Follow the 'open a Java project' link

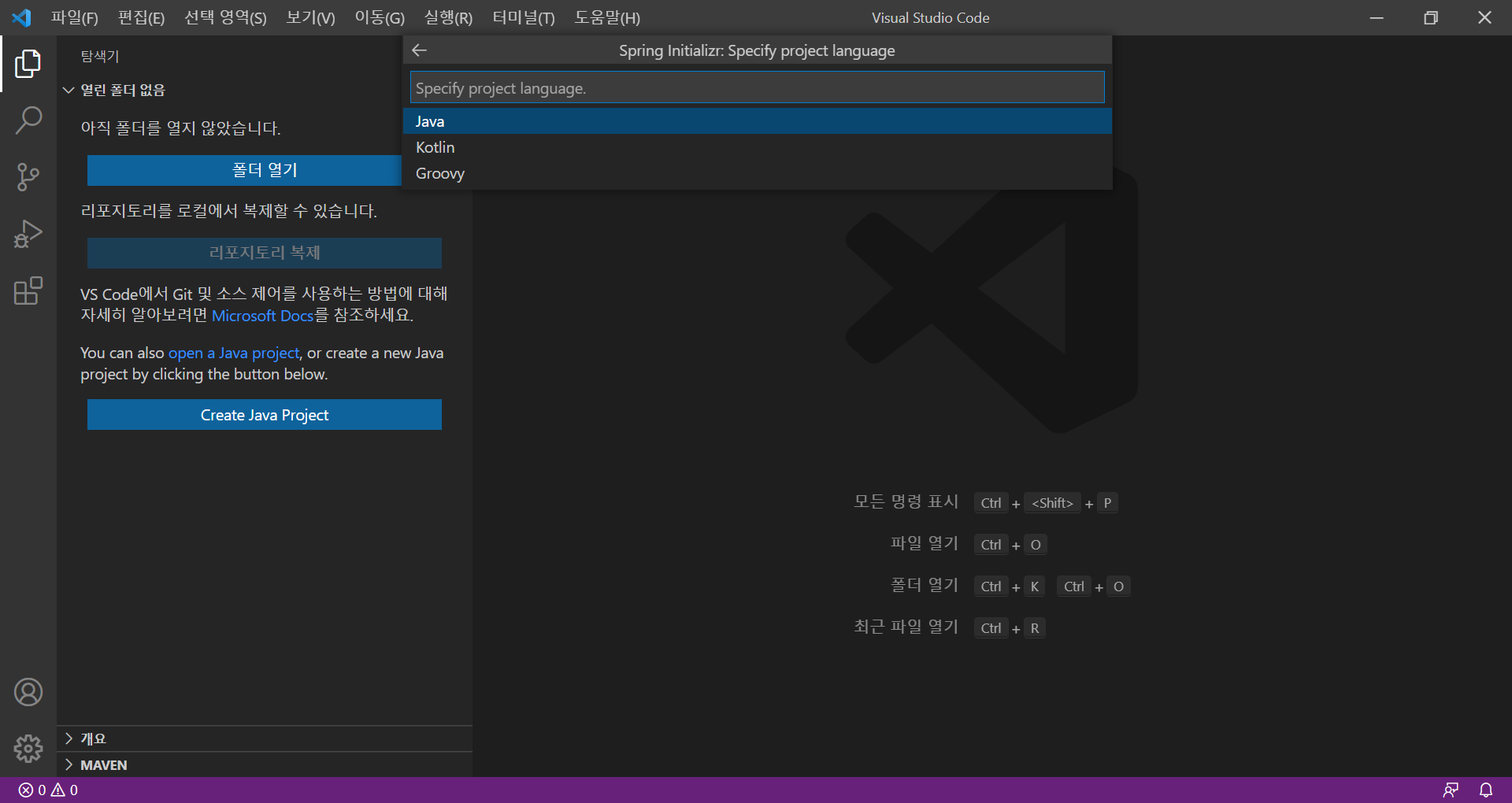pyautogui.click(x=234, y=353)
